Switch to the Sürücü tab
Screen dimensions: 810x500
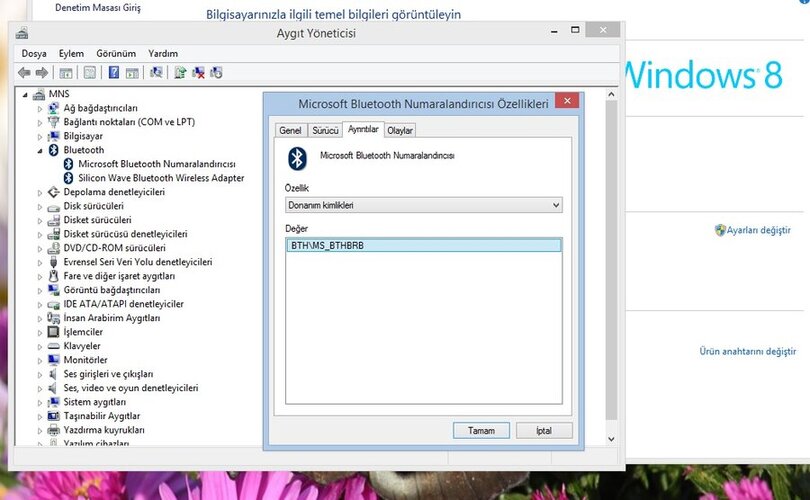click(x=325, y=130)
